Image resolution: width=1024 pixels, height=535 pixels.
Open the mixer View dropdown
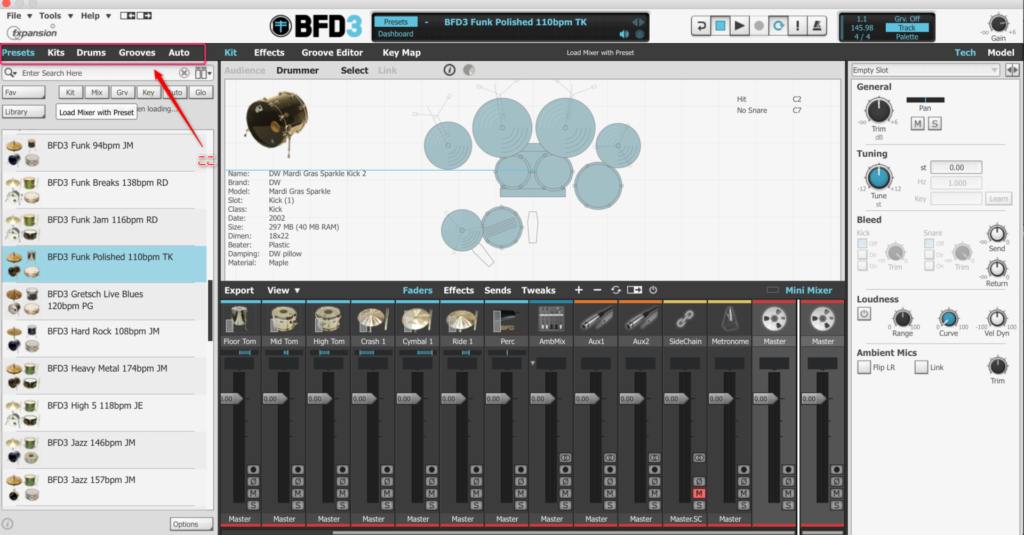coord(284,290)
